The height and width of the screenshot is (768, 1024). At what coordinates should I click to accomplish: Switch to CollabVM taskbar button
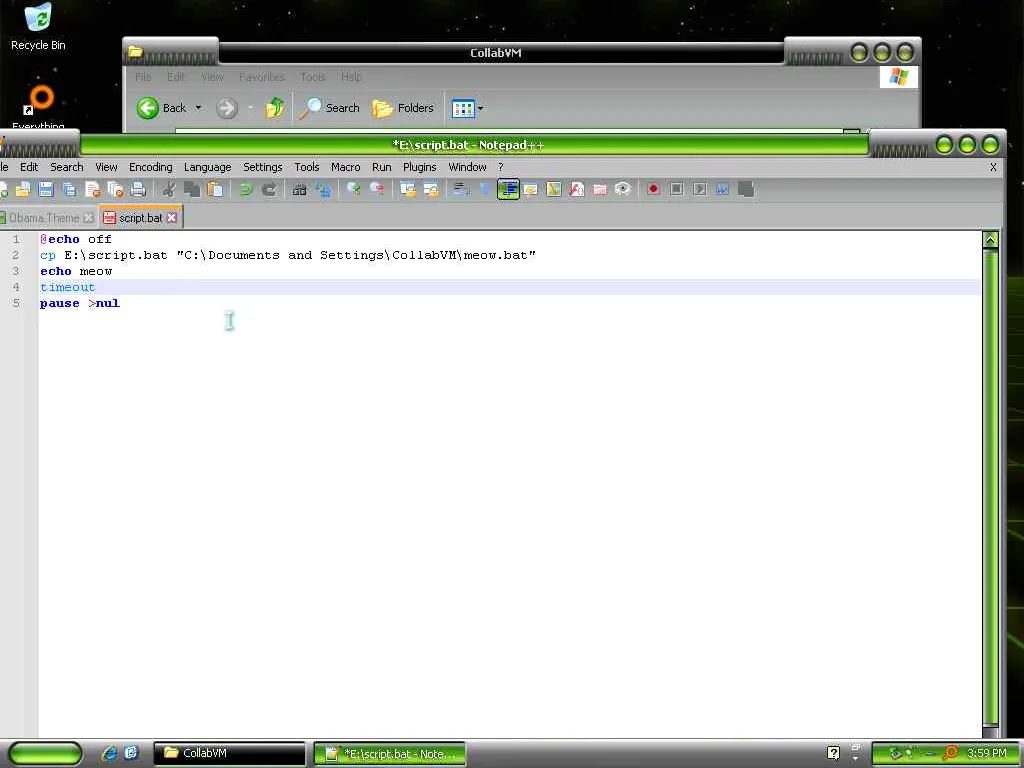click(229, 753)
